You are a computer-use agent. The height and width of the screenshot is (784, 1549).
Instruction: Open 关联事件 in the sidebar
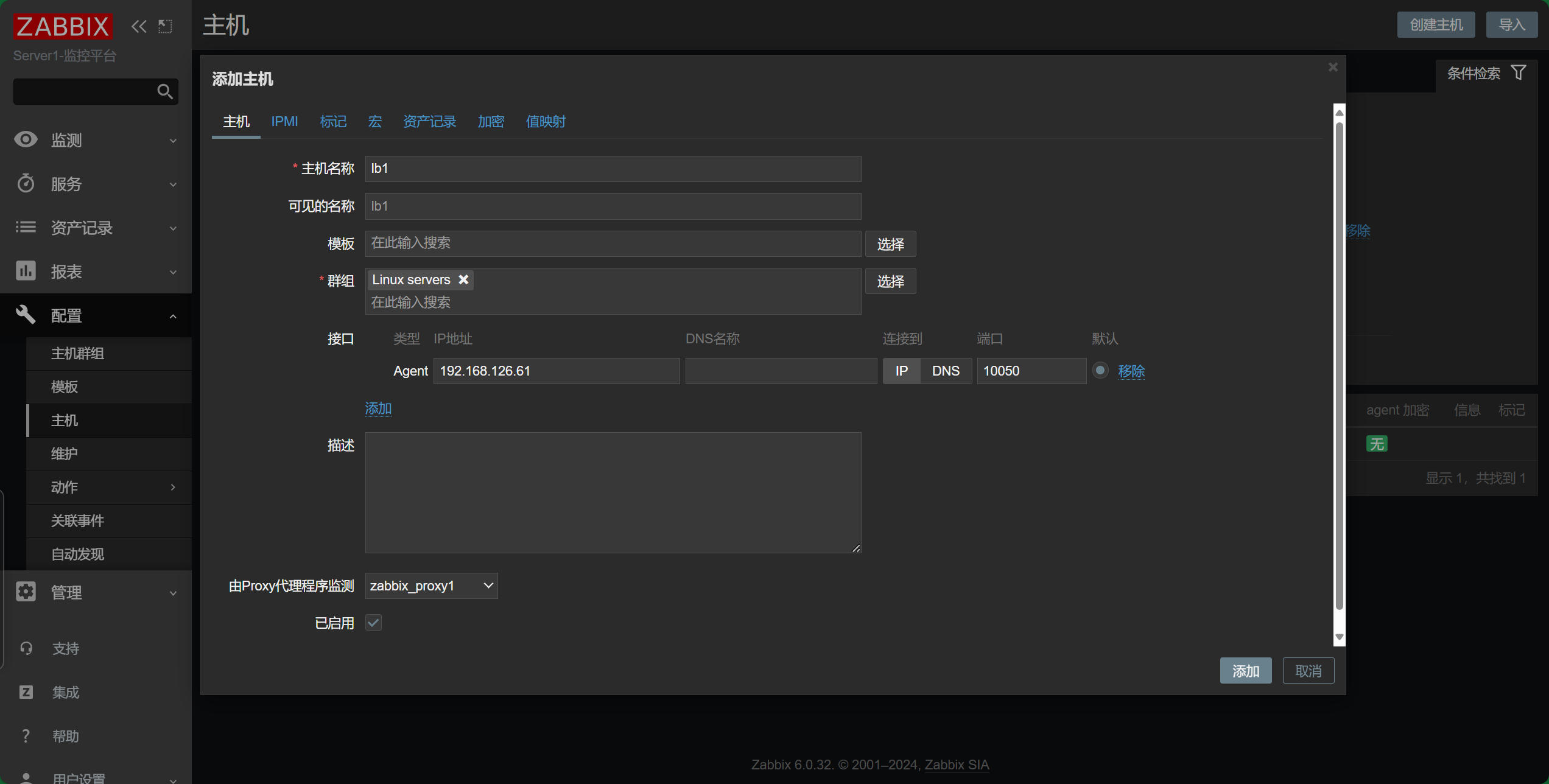point(110,520)
